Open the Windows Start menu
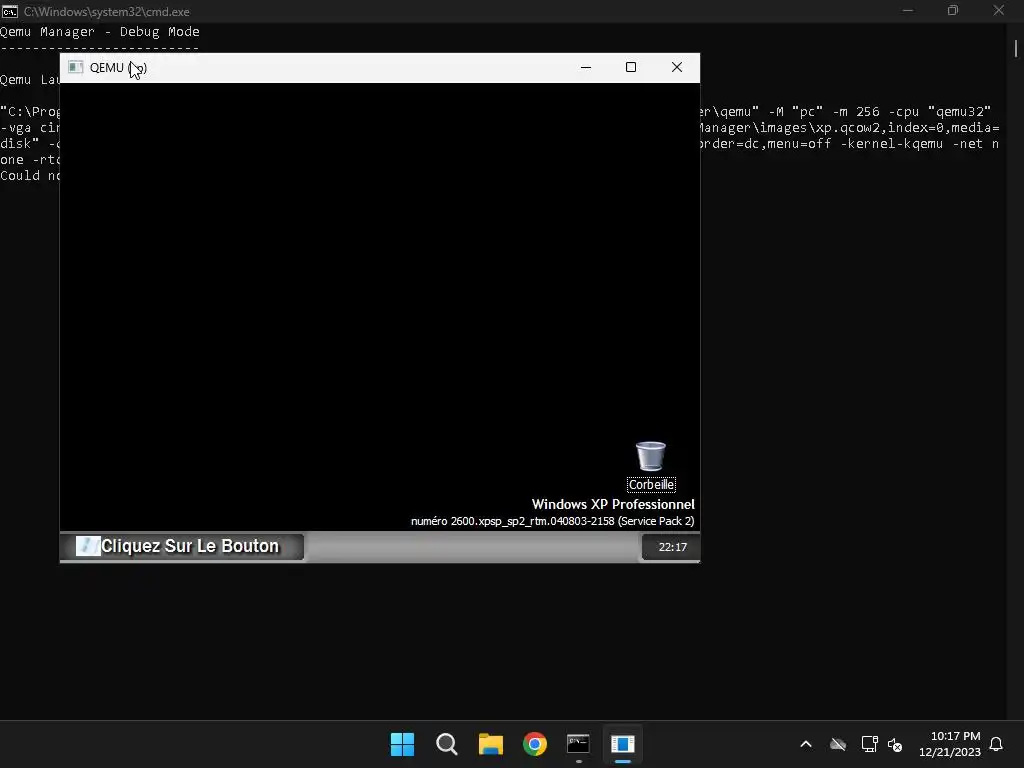 (x=402, y=744)
